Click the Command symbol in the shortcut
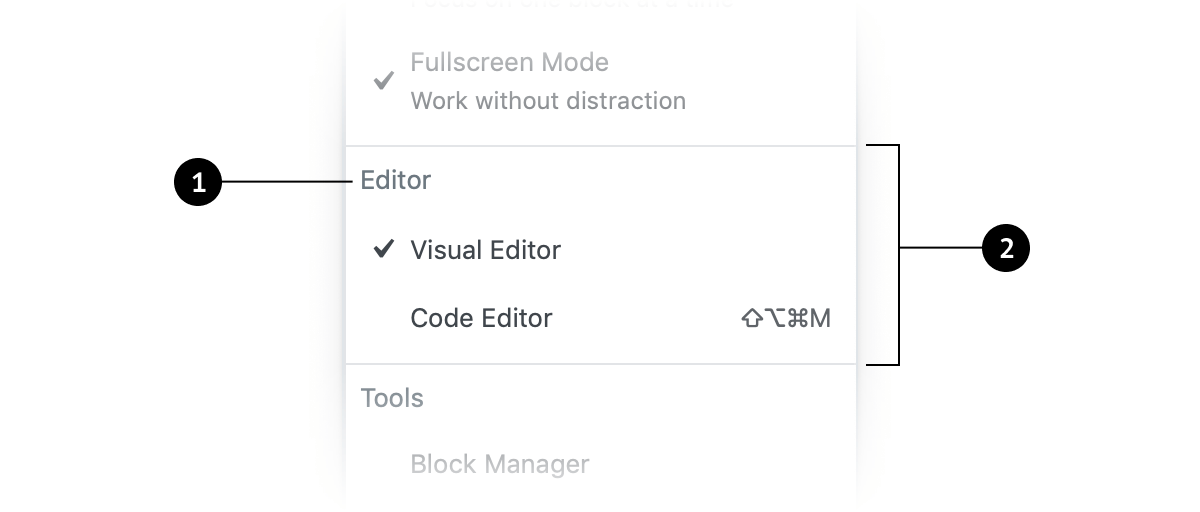This screenshot has width=1200, height=512. point(797,319)
